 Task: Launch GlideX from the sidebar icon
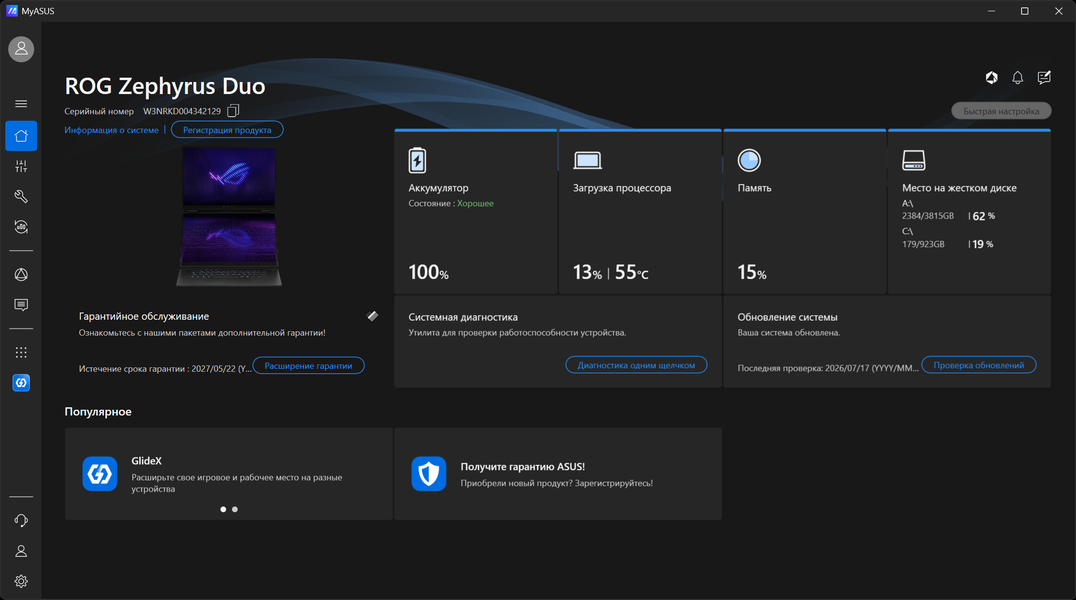tap(21, 382)
